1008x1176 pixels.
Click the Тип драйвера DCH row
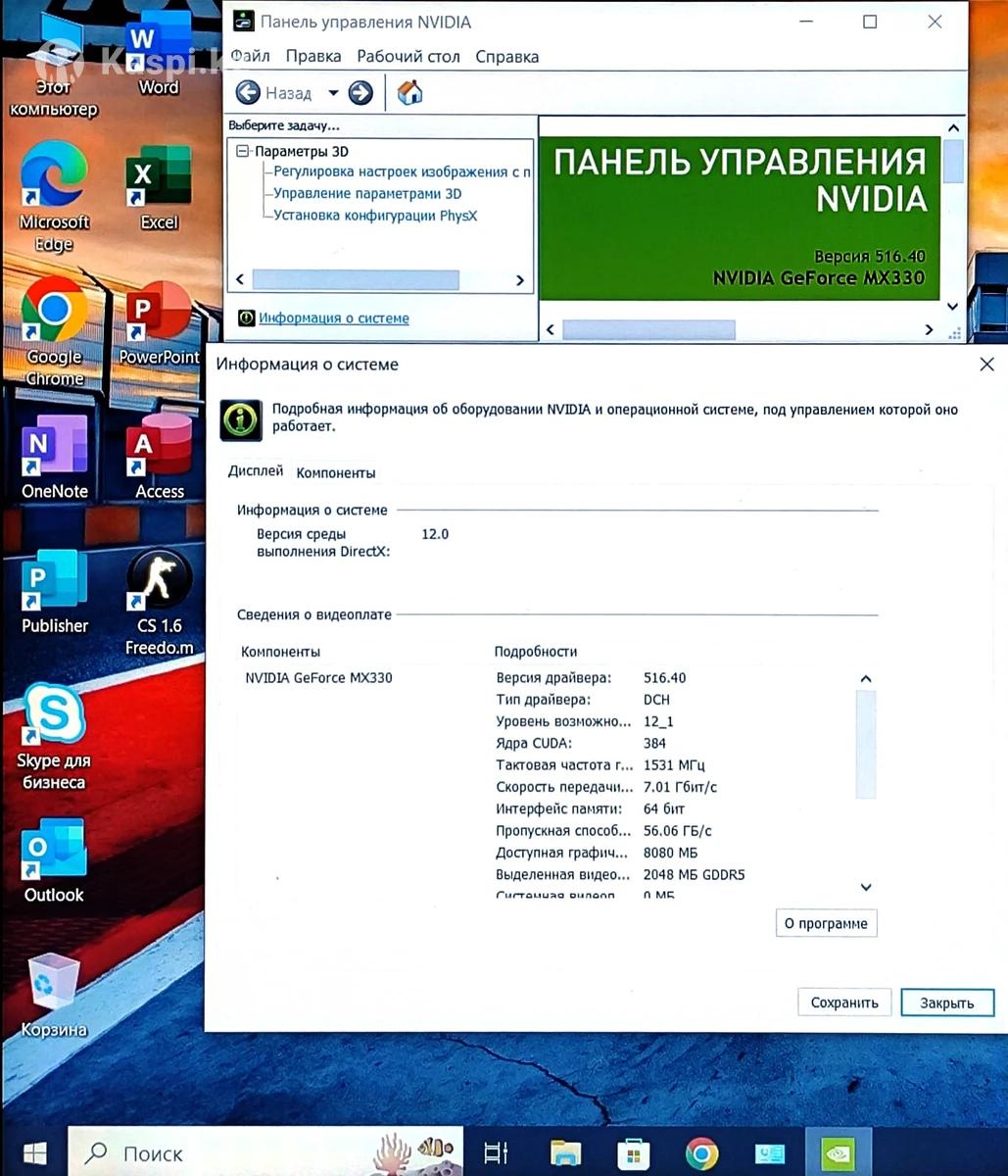[584, 700]
